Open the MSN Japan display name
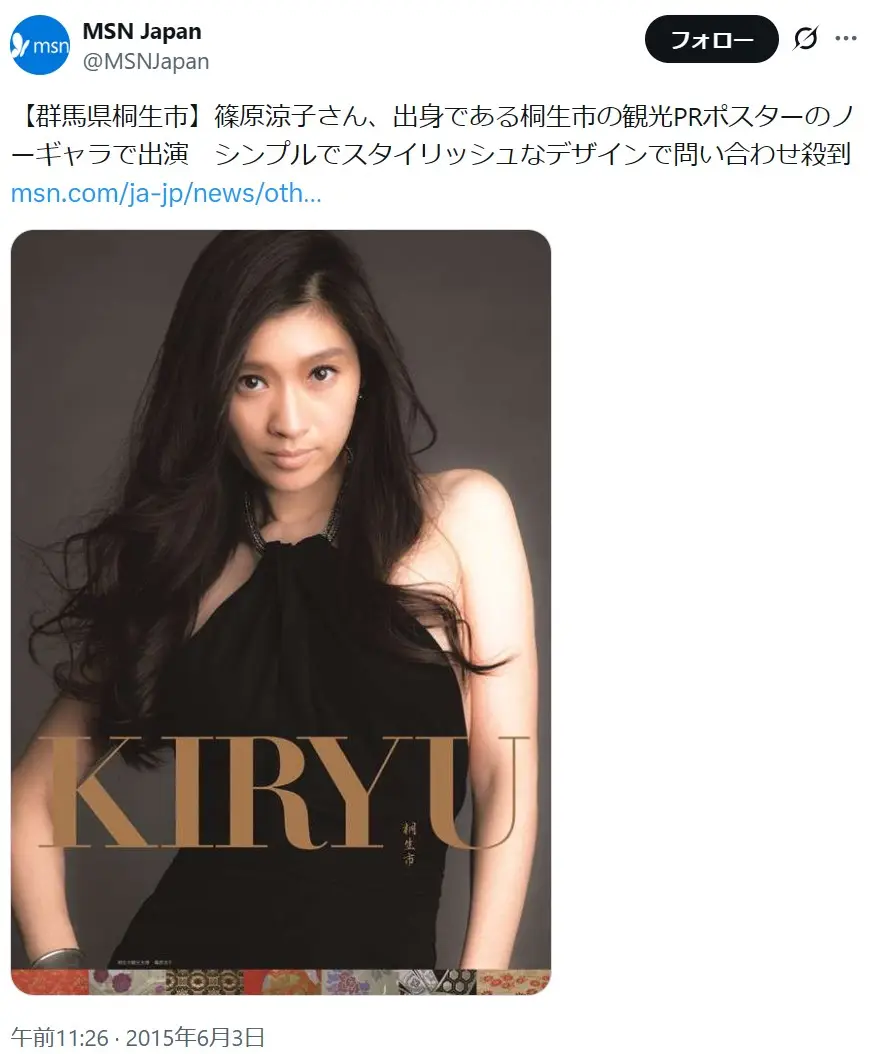This screenshot has height=1054, width=883. pos(142,31)
